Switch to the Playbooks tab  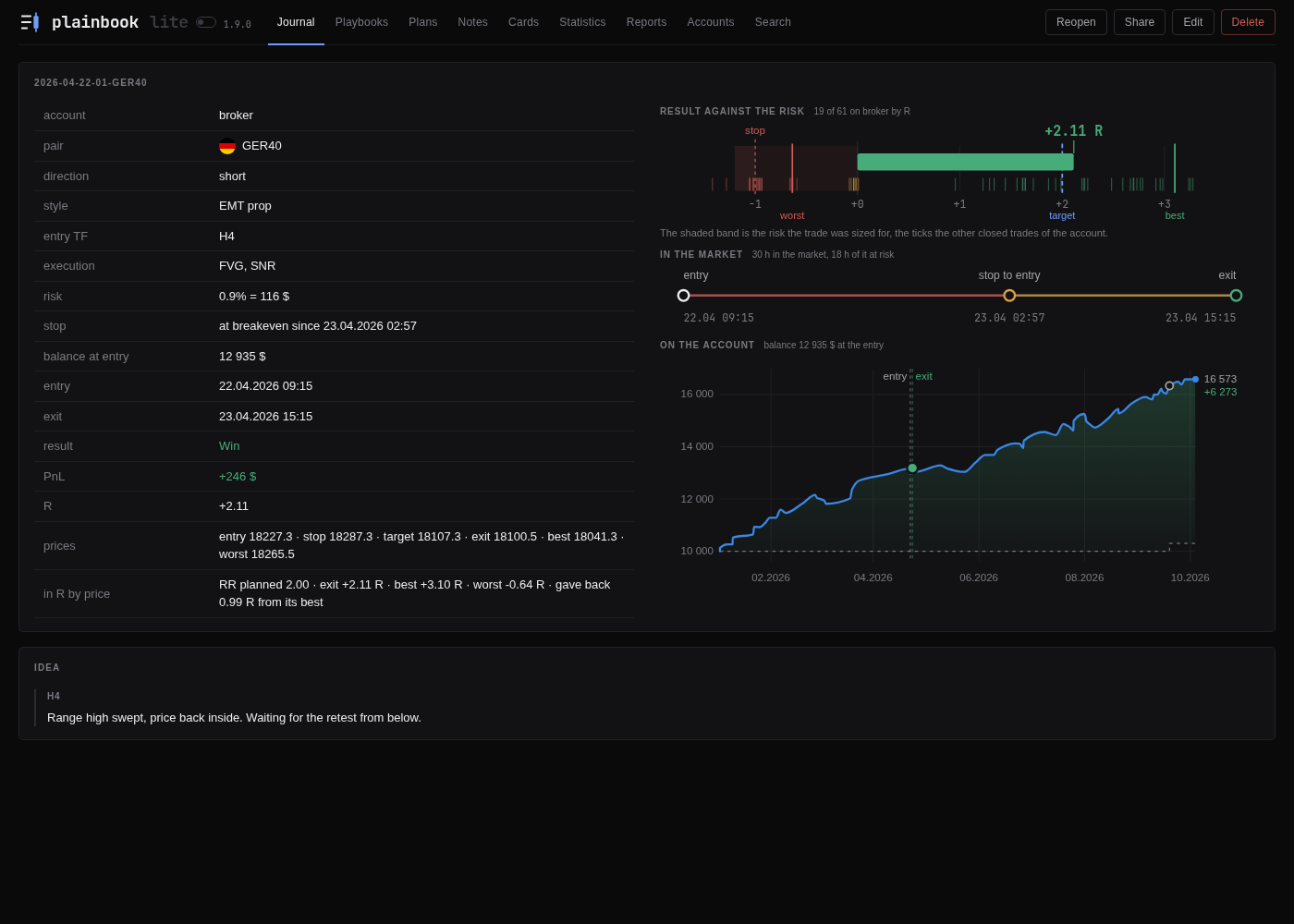361,22
